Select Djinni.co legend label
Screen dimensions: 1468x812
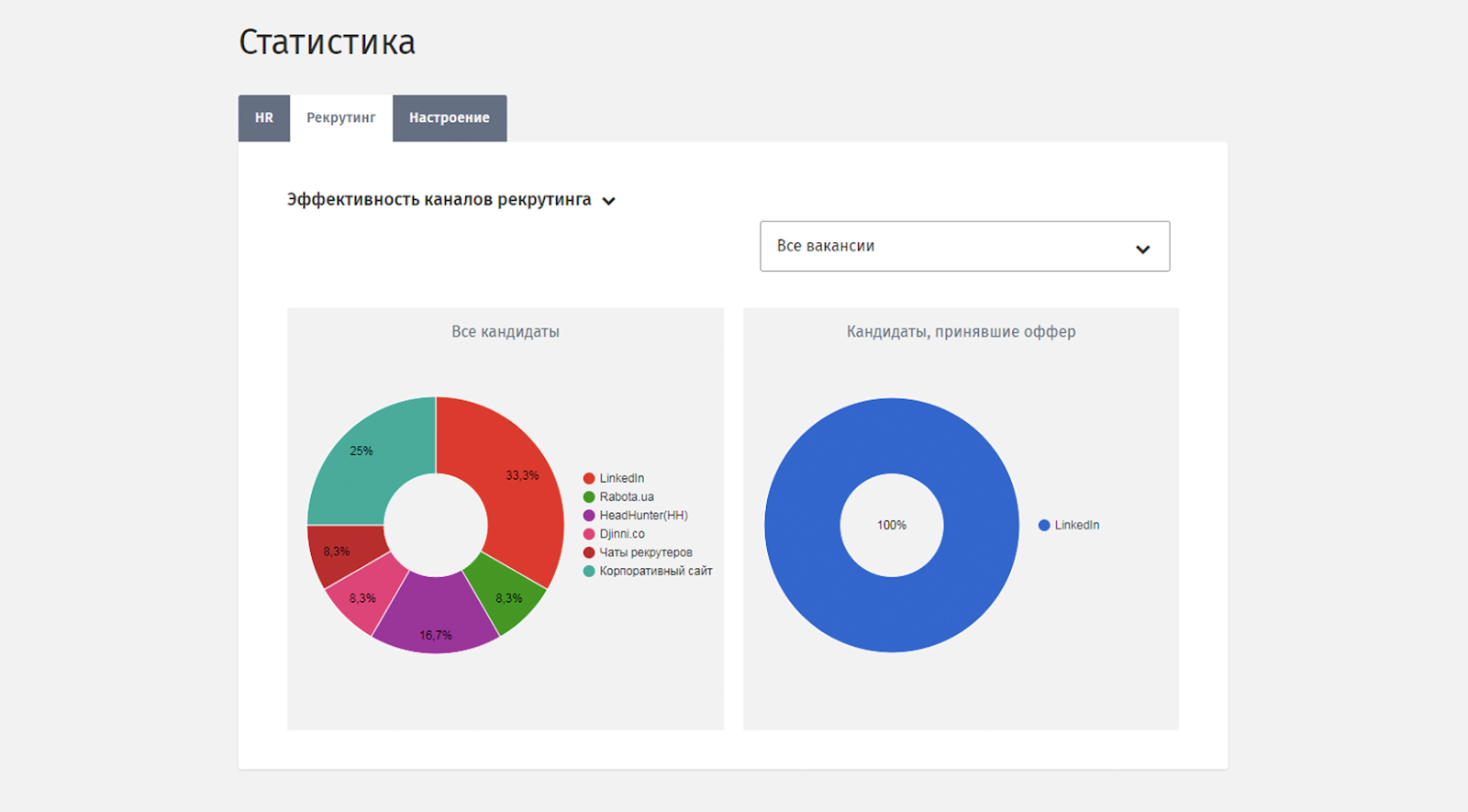pyautogui.click(x=622, y=534)
